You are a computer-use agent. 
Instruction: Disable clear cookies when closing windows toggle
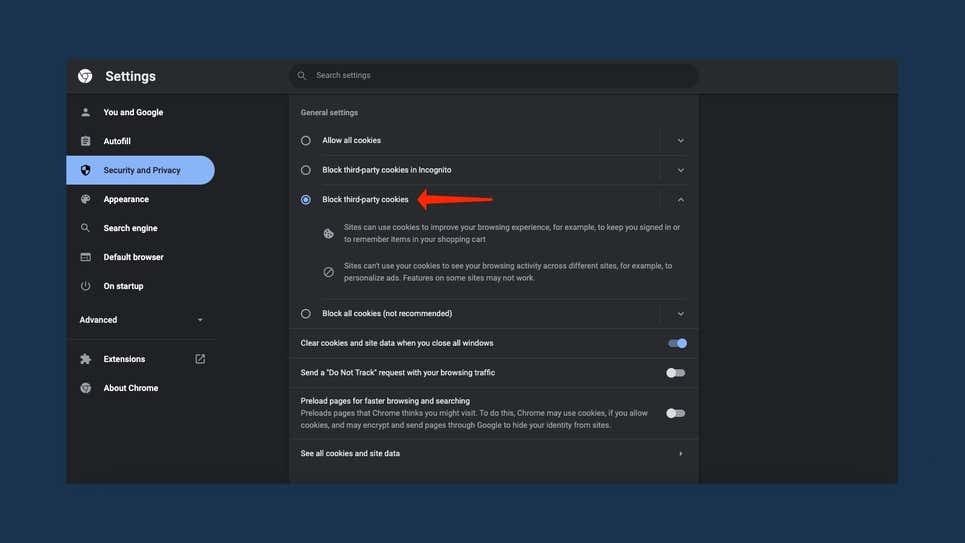pos(677,343)
